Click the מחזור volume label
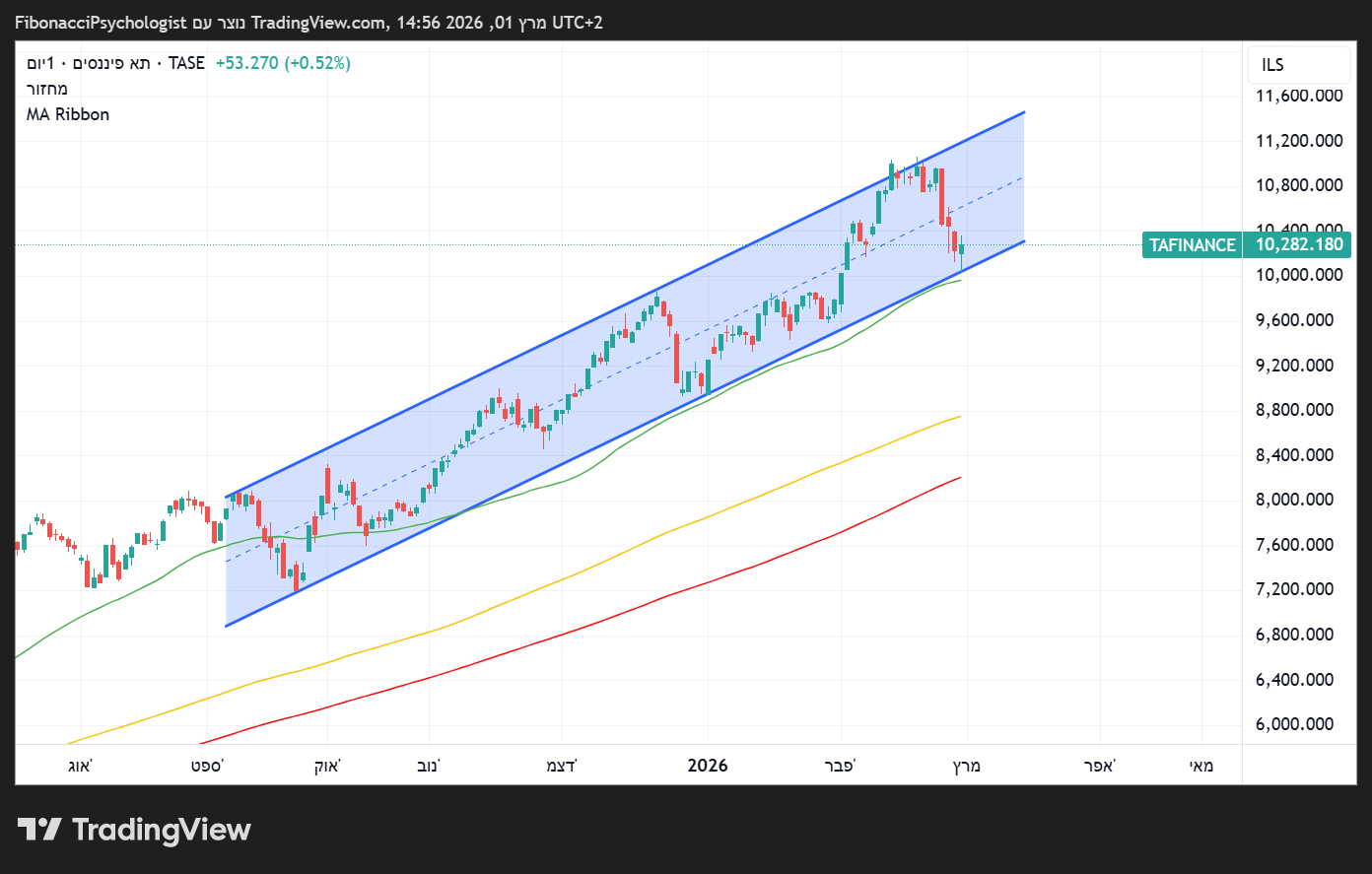Viewport: 1372px width, 874px height. click(x=47, y=89)
